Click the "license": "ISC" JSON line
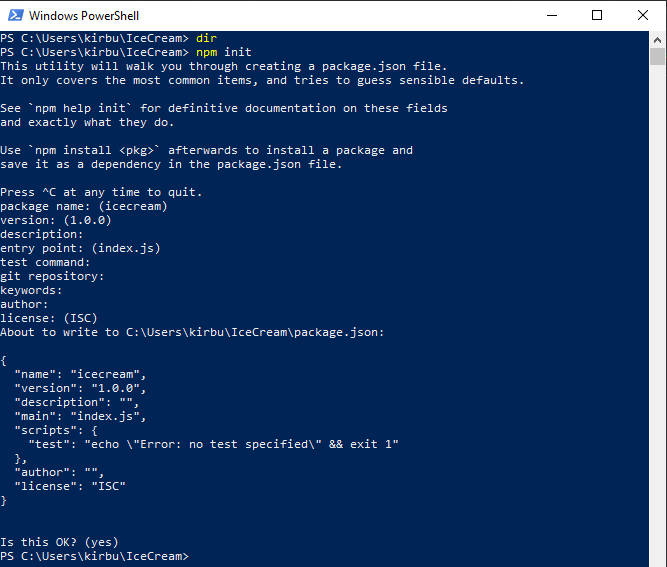667x567 pixels. (x=70, y=486)
